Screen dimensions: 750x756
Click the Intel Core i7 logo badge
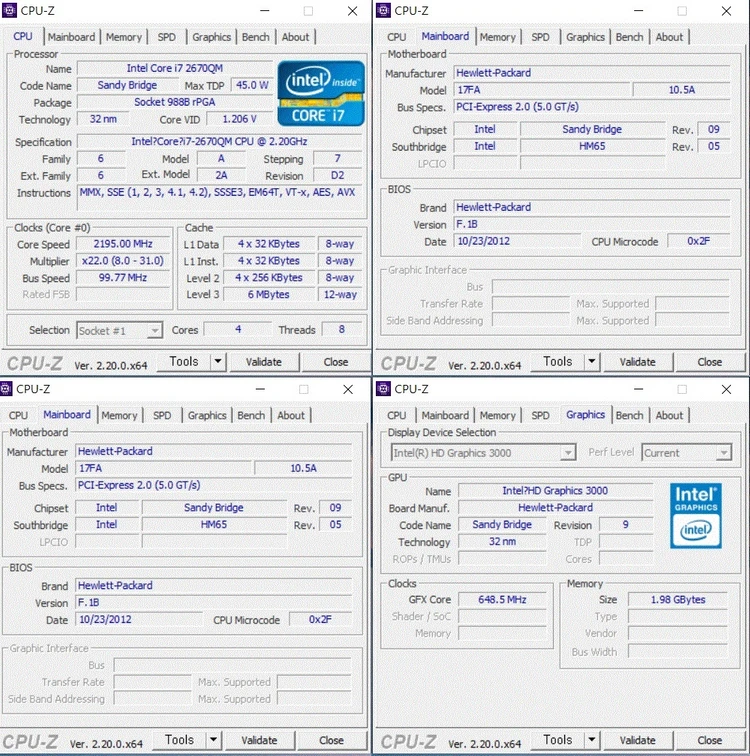pos(321,94)
